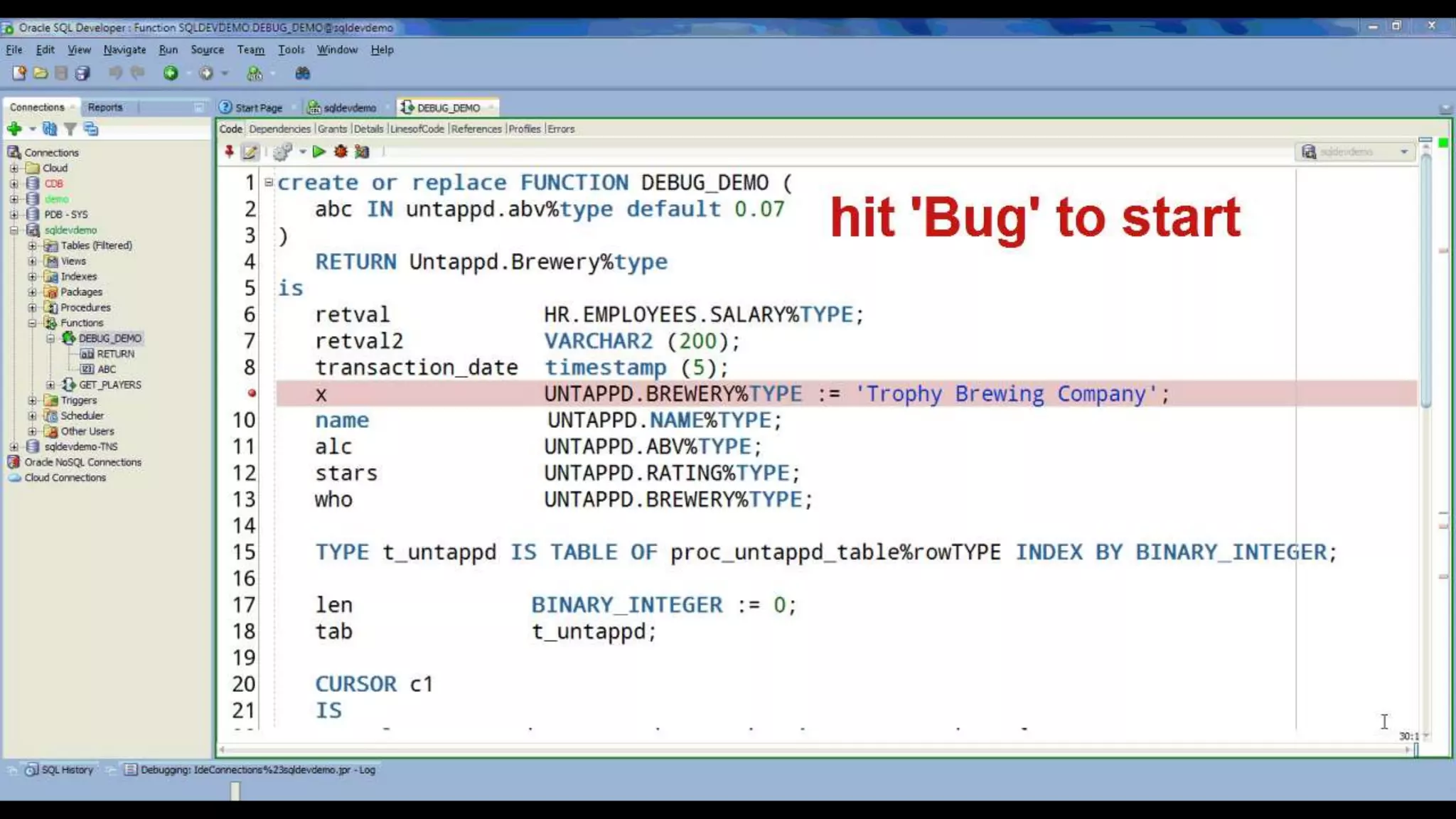Switch to the Reports panel tab
Image resolution: width=1456 pixels, height=819 pixels.
pyautogui.click(x=105, y=107)
